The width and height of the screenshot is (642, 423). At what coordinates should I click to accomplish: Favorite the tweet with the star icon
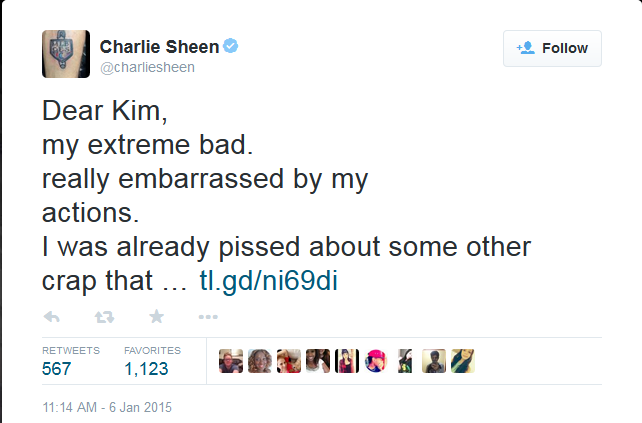tap(156, 317)
